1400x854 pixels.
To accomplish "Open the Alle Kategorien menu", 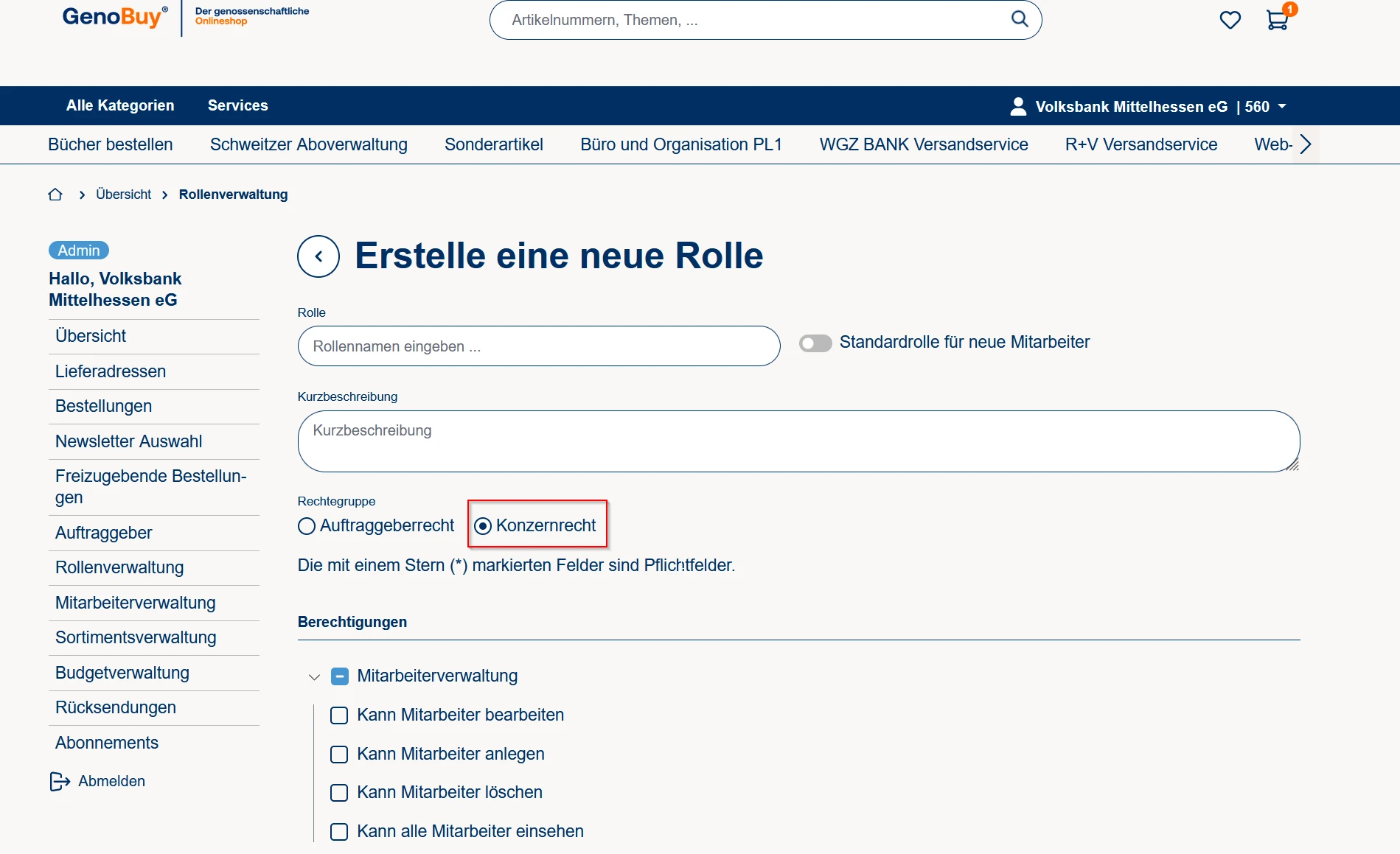I will click(120, 105).
